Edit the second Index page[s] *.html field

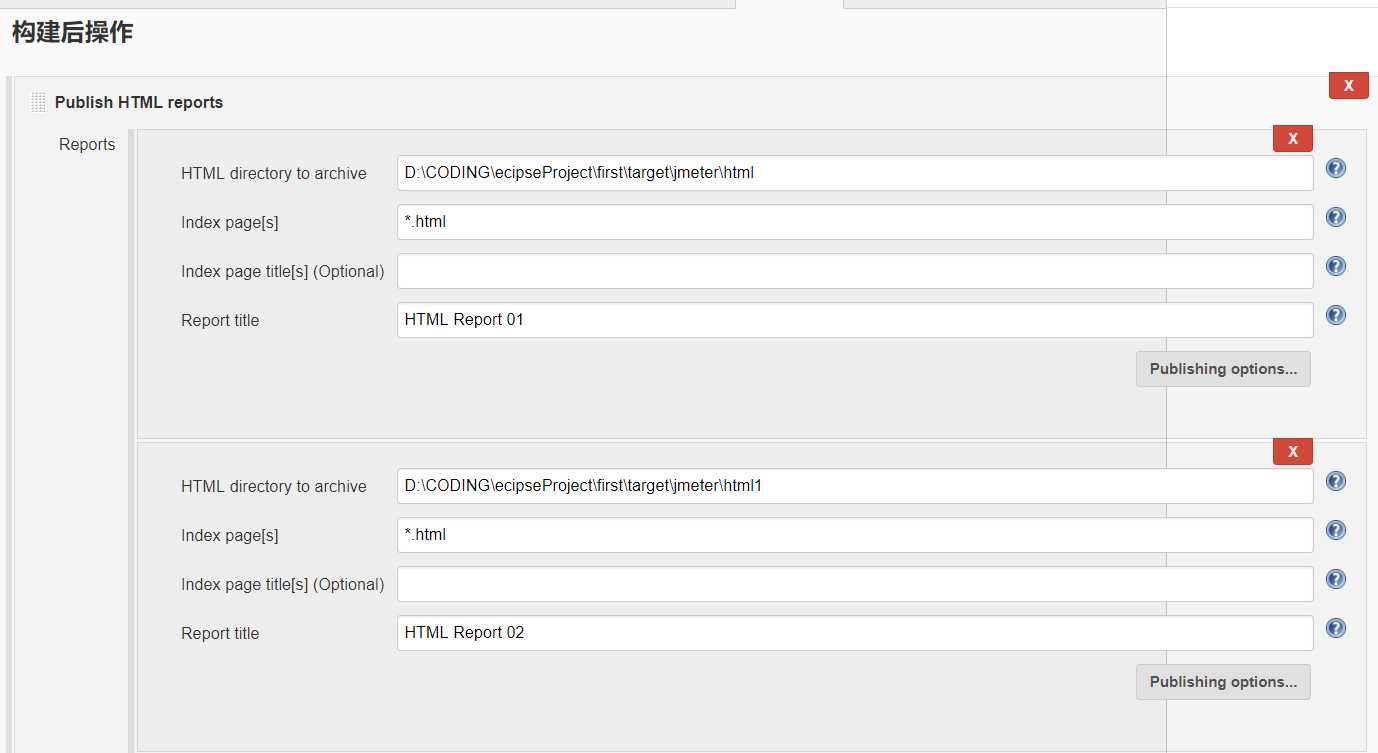coord(855,535)
